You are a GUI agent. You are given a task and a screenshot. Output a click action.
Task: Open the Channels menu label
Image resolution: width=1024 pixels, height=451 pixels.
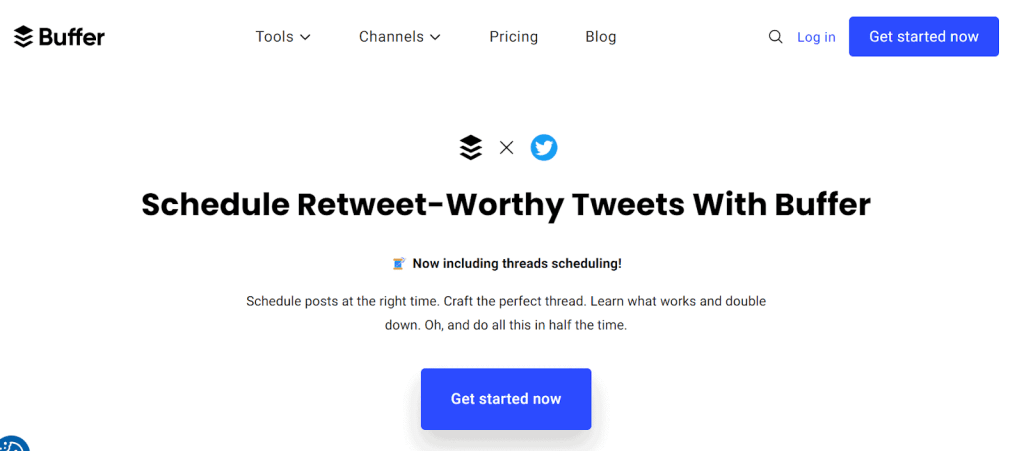click(x=391, y=37)
